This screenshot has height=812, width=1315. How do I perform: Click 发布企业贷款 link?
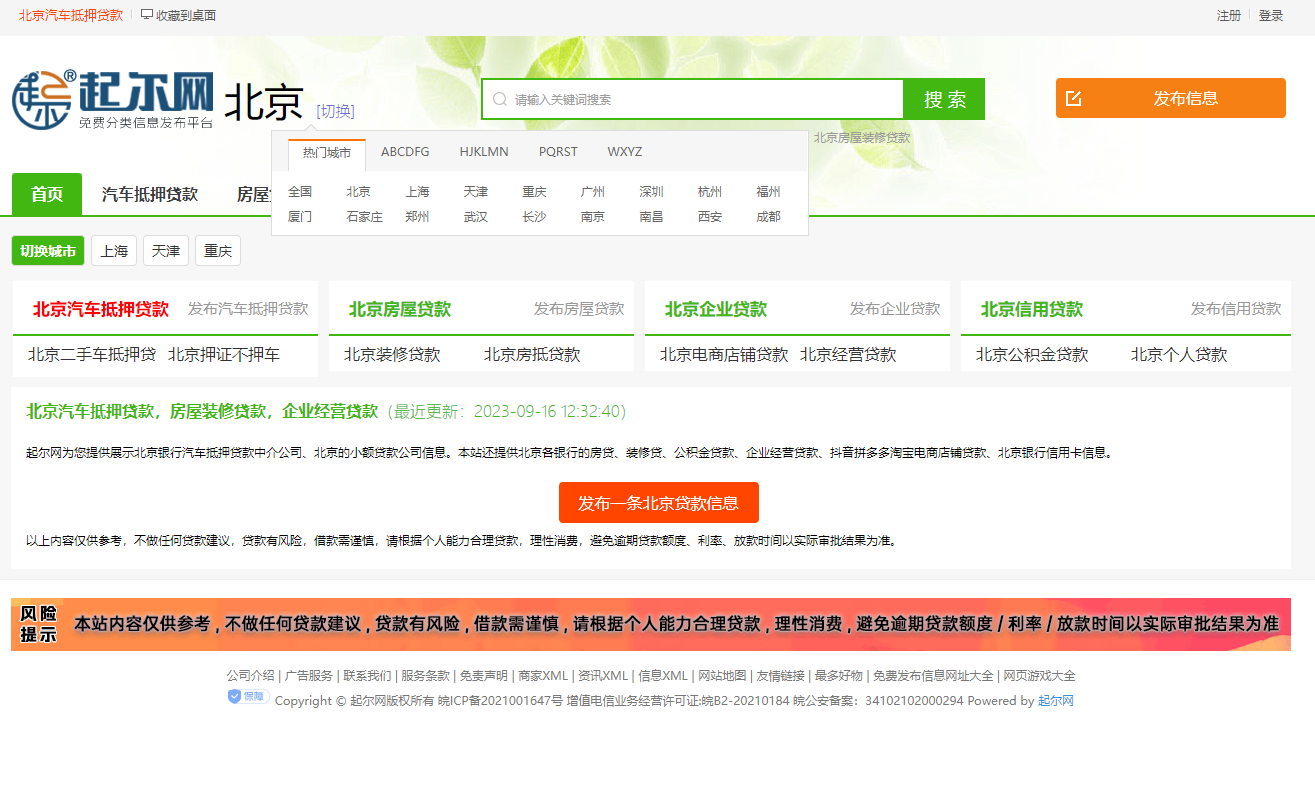pos(895,309)
